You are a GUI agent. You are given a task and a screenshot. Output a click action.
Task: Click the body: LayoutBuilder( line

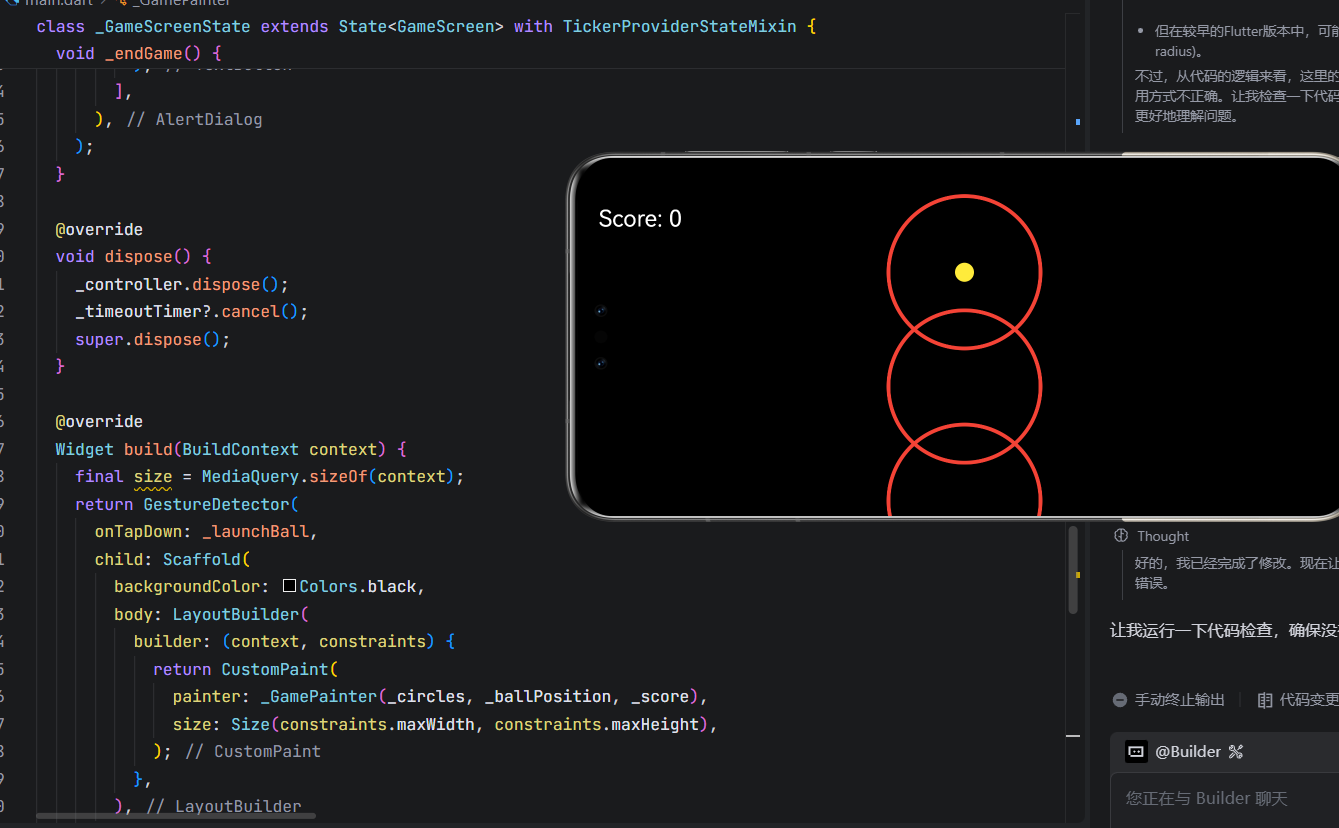(213, 614)
